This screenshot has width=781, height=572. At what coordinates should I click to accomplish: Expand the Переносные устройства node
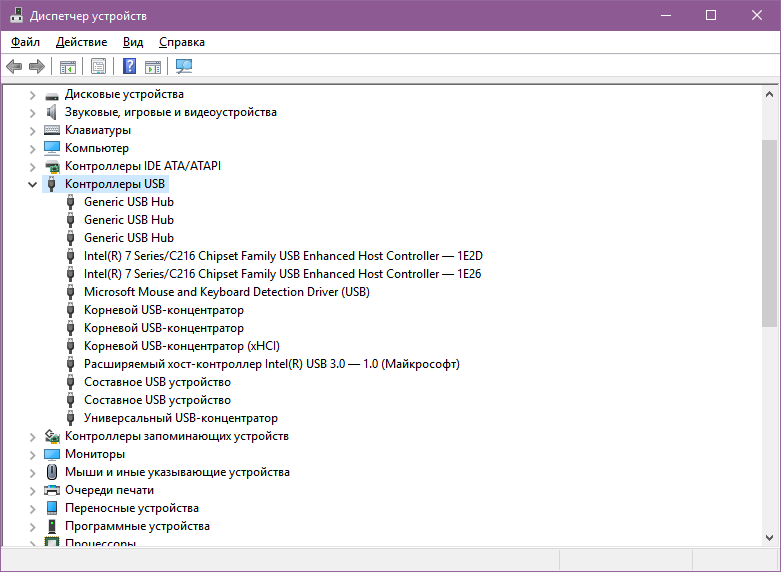(x=32, y=508)
